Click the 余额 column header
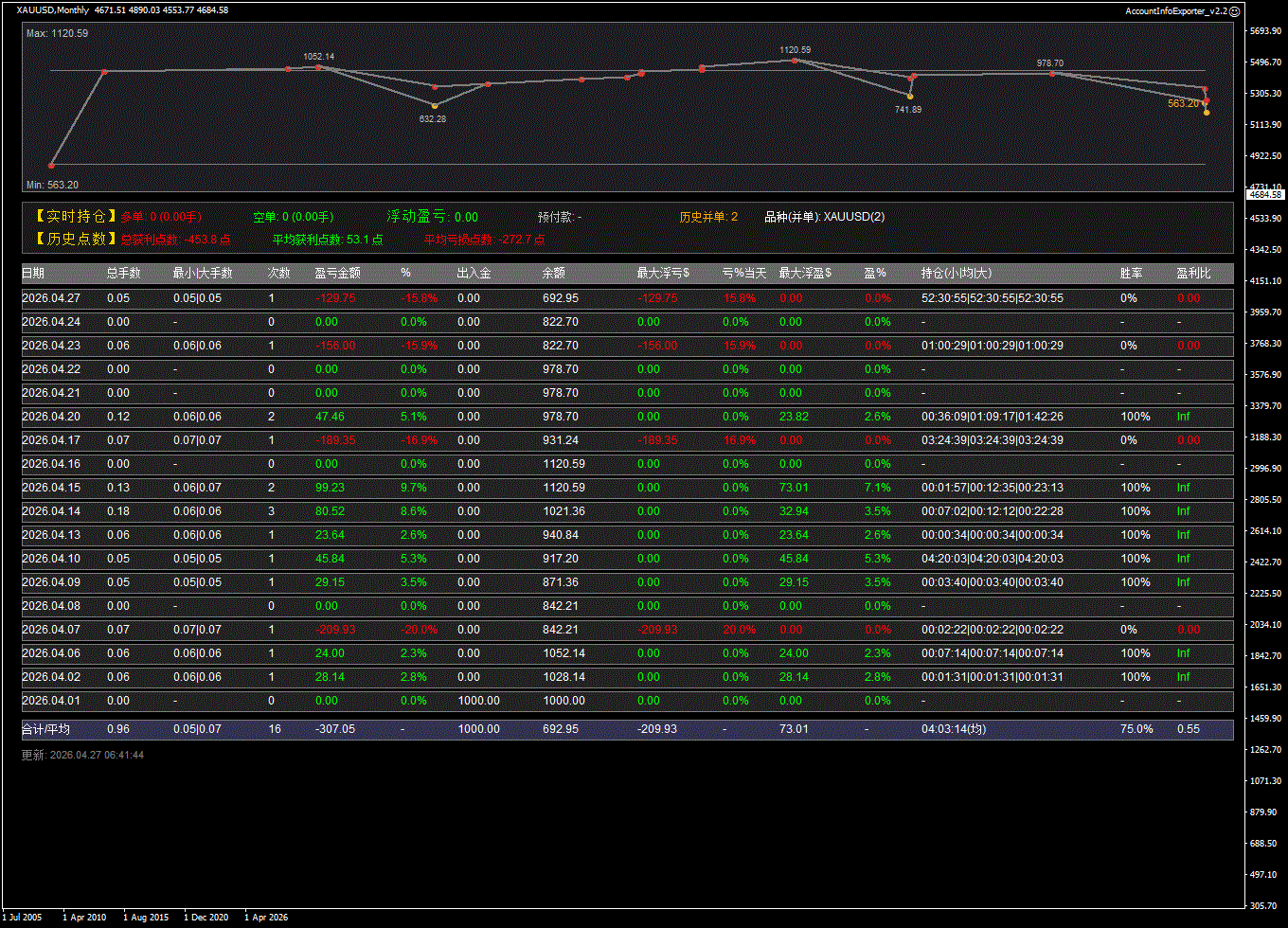The image size is (1288, 928). [x=553, y=274]
